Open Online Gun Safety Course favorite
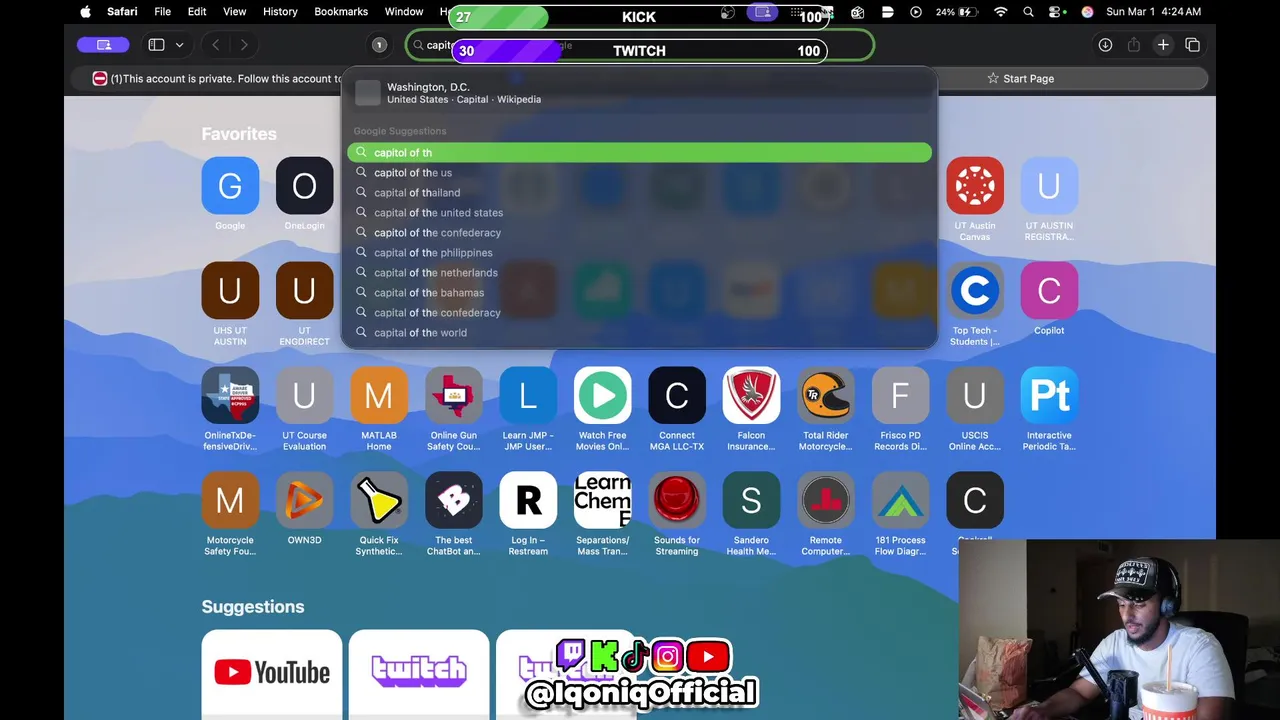The image size is (1280, 720). [453, 396]
